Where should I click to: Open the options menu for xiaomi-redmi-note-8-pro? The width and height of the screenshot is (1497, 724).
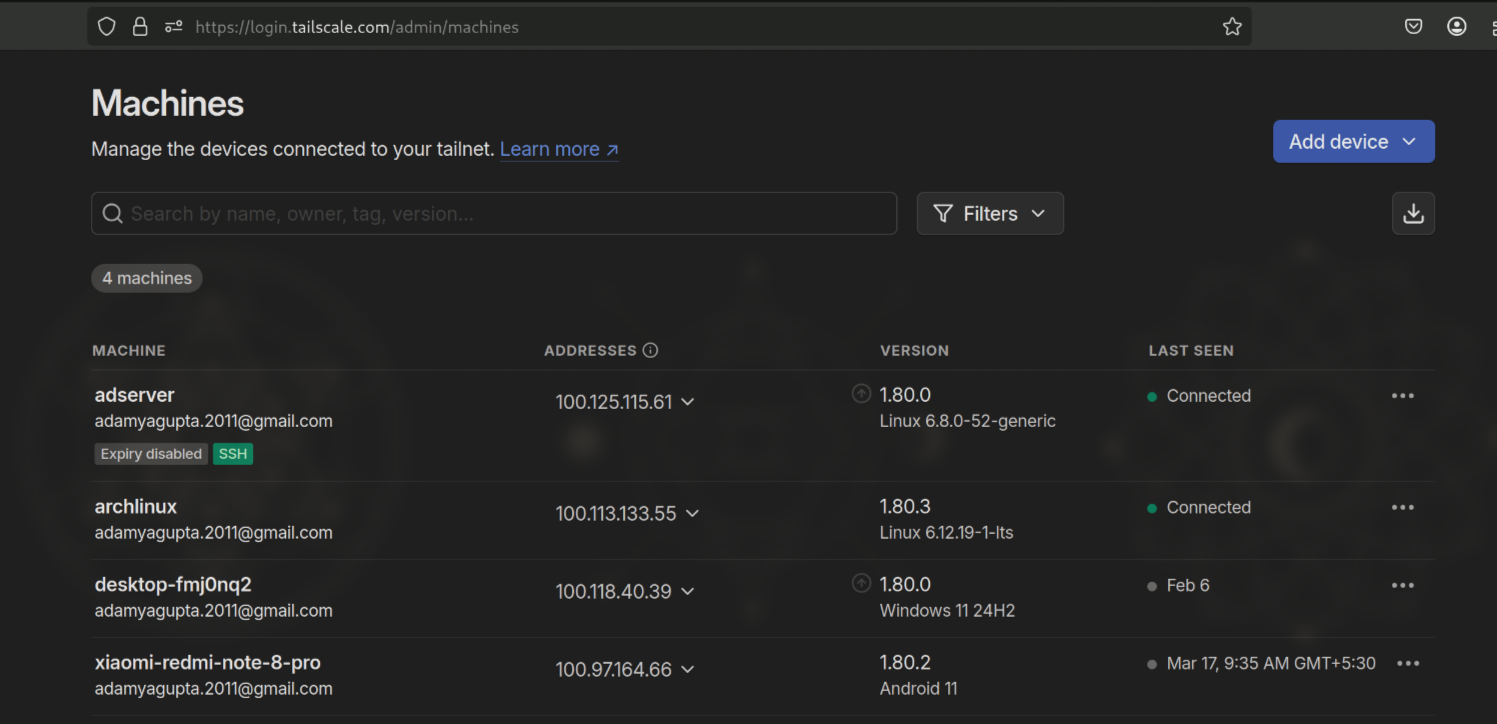coord(1408,663)
